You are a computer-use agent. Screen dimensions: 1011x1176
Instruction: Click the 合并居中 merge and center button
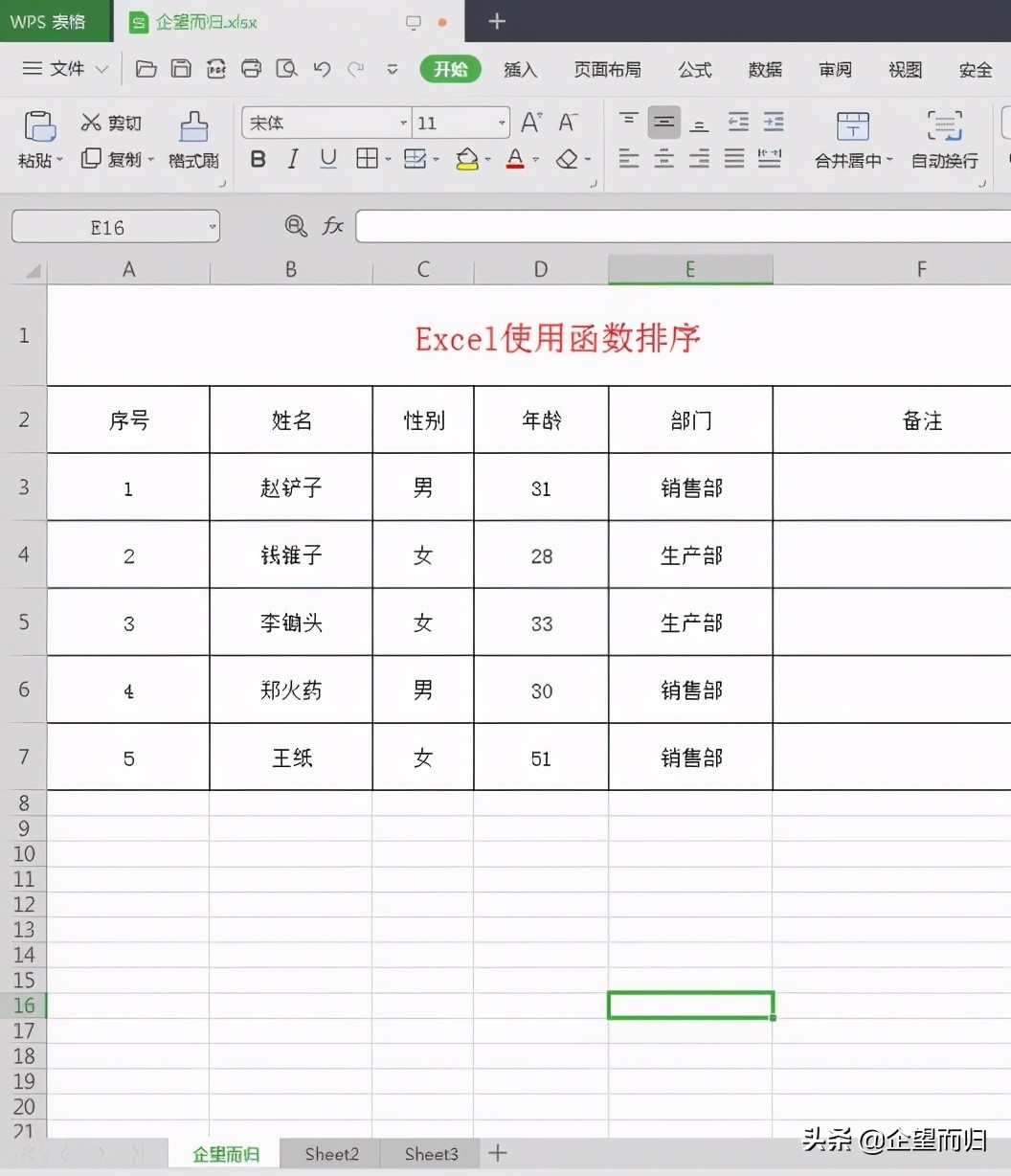[x=852, y=140]
